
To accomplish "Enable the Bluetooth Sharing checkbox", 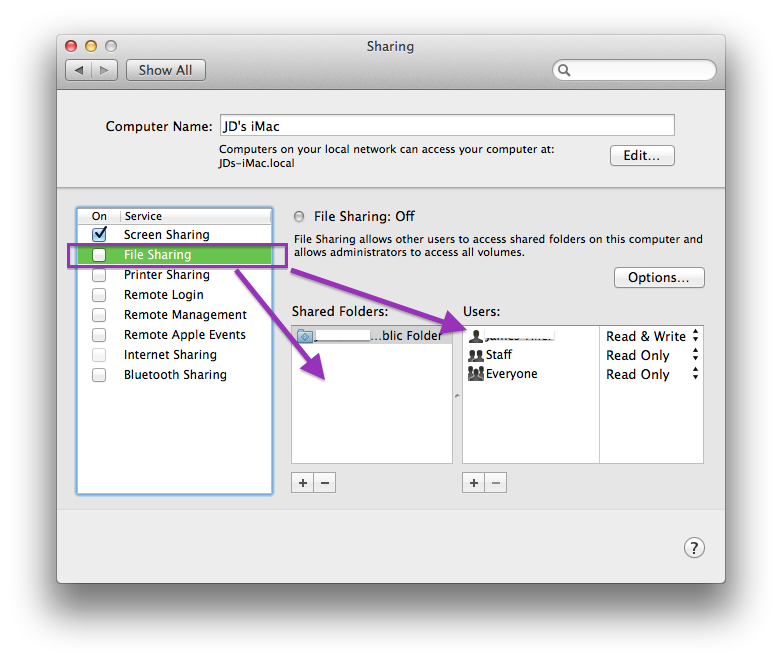I will (99, 375).
